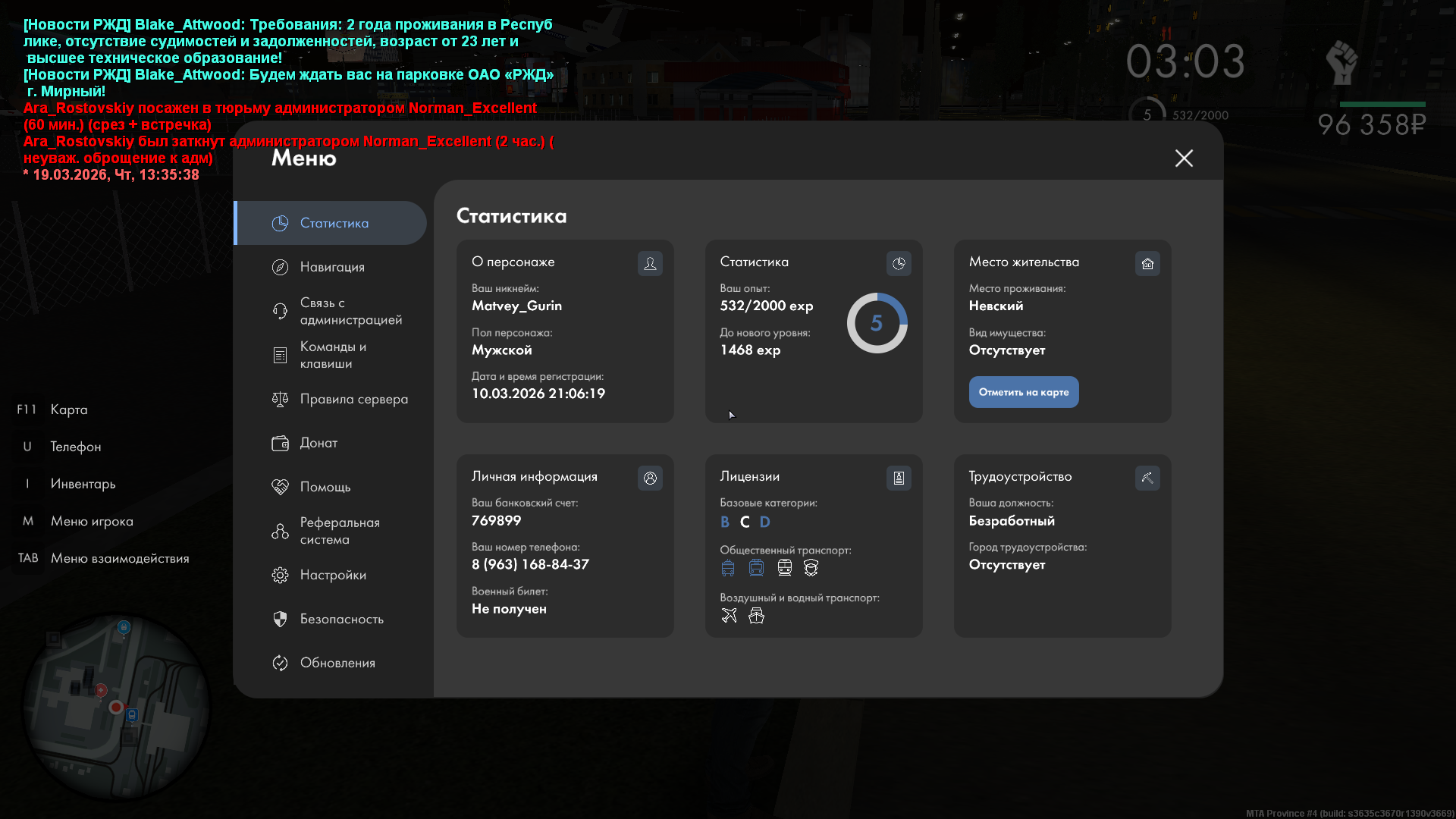This screenshot has height=819, width=1456.
Task: Click the ship license icon
Action: click(x=756, y=616)
